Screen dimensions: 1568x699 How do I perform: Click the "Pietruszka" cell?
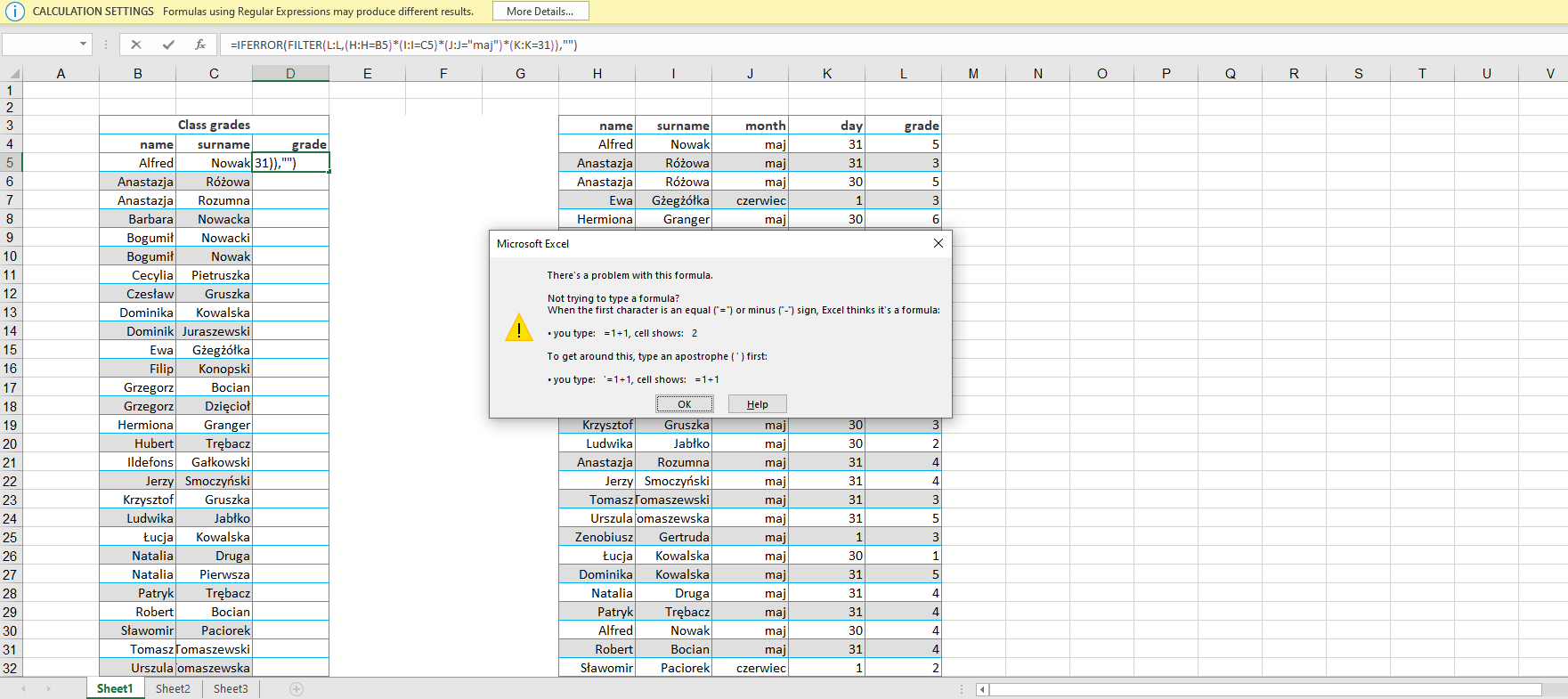click(x=215, y=275)
